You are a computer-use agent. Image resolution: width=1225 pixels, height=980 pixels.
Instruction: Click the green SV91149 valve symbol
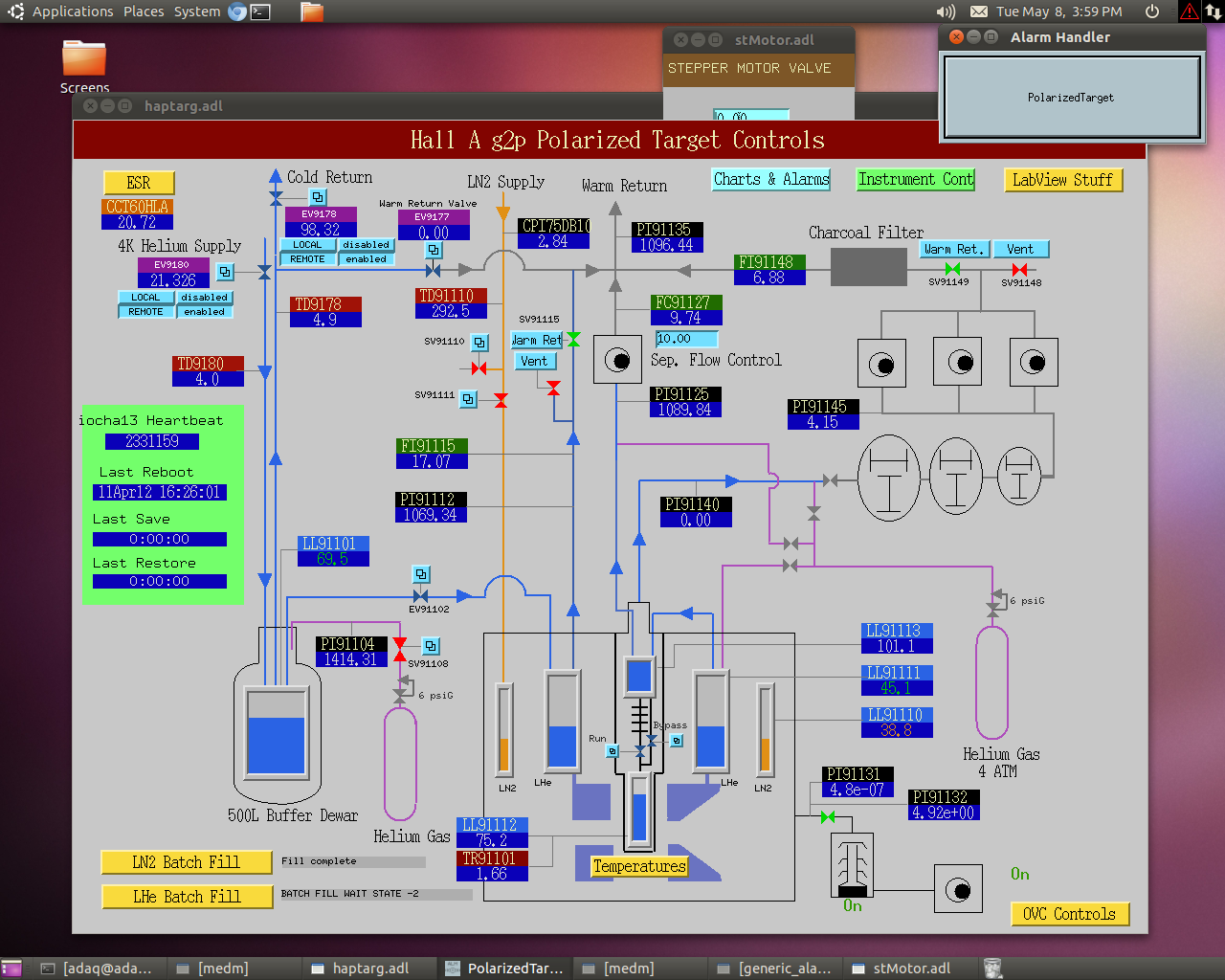tap(952, 270)
